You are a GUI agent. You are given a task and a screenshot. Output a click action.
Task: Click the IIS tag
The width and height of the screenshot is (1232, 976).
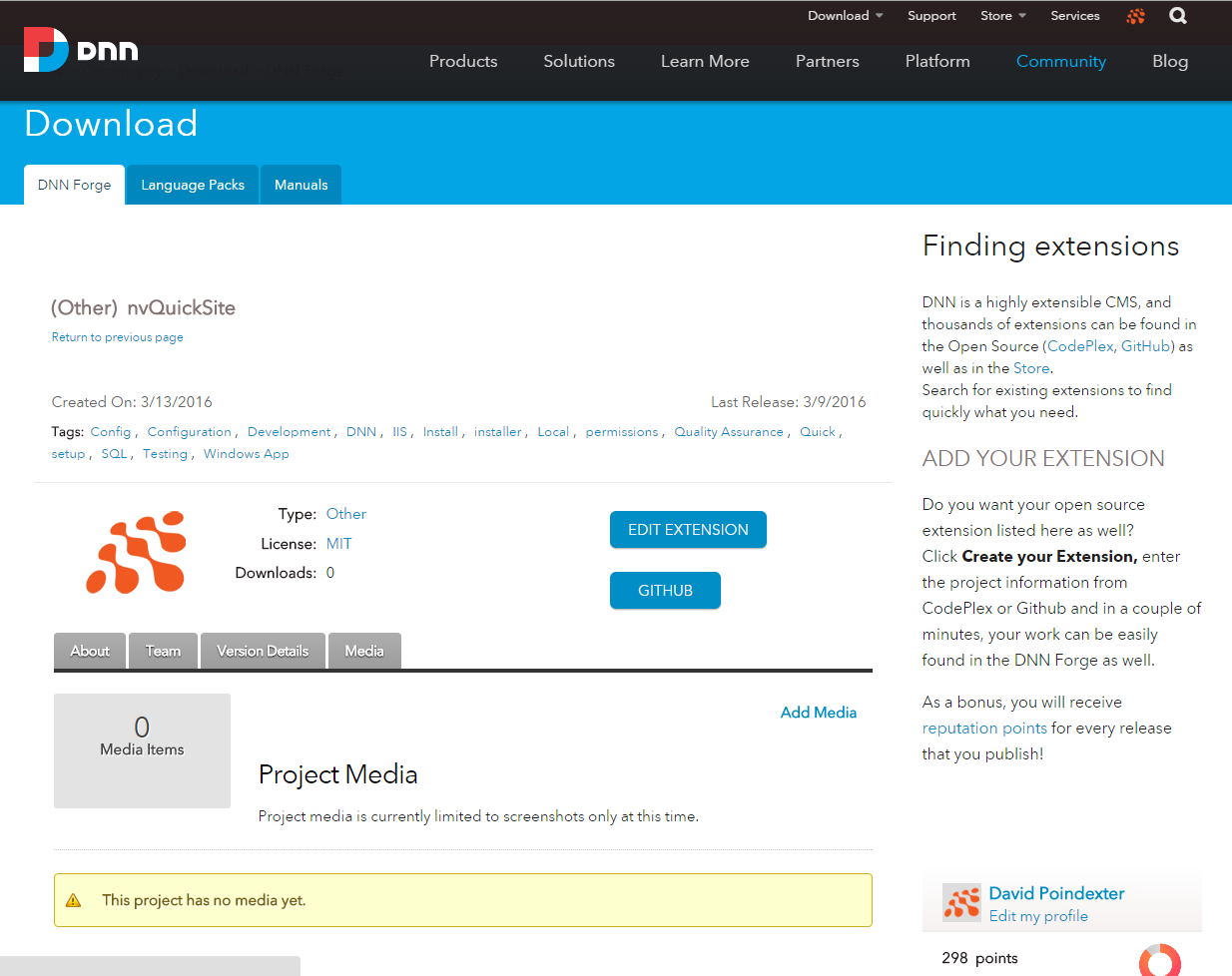399,432
